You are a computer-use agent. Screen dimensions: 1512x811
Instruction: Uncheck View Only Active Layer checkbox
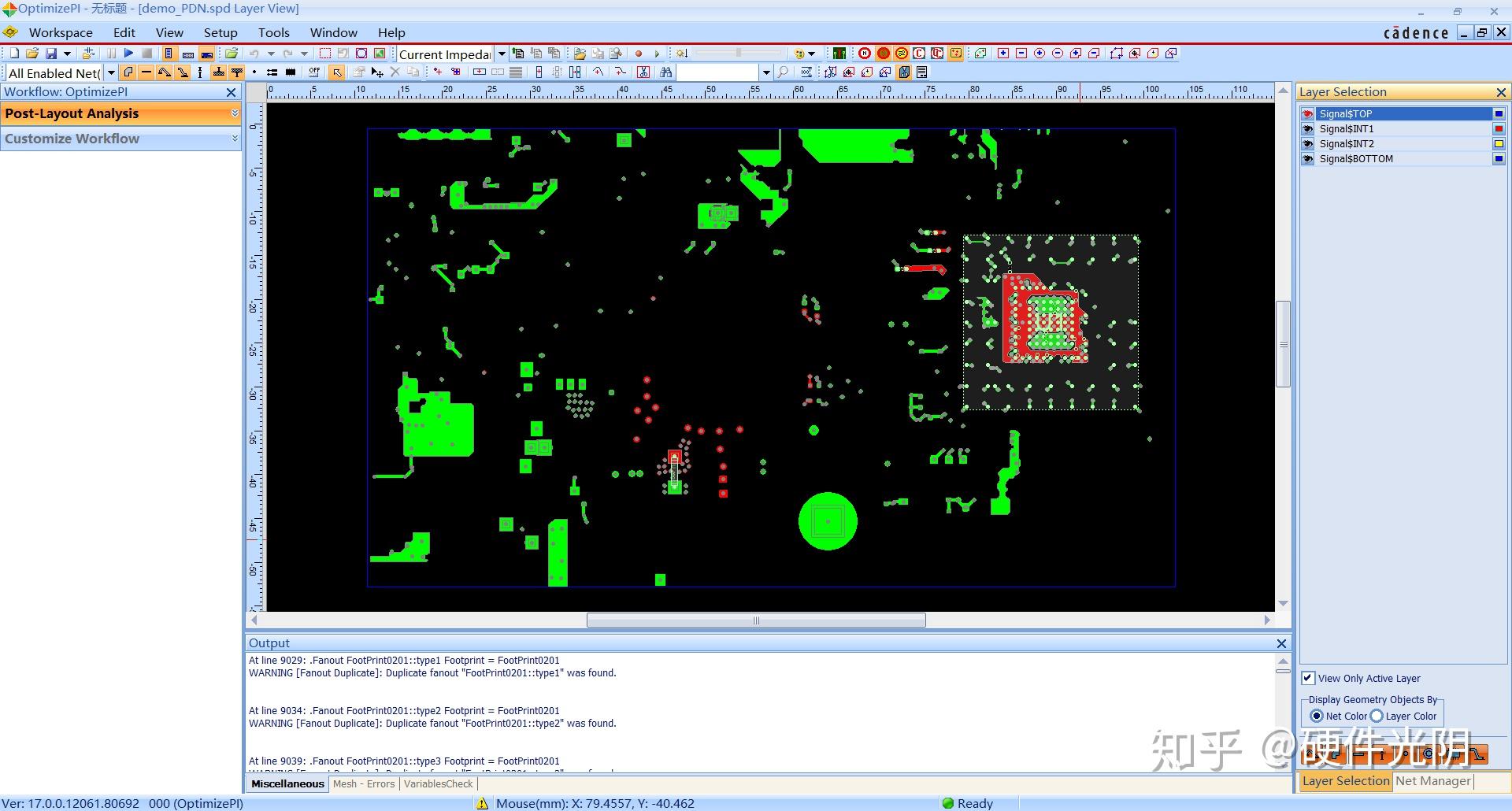click(1308, 678)
